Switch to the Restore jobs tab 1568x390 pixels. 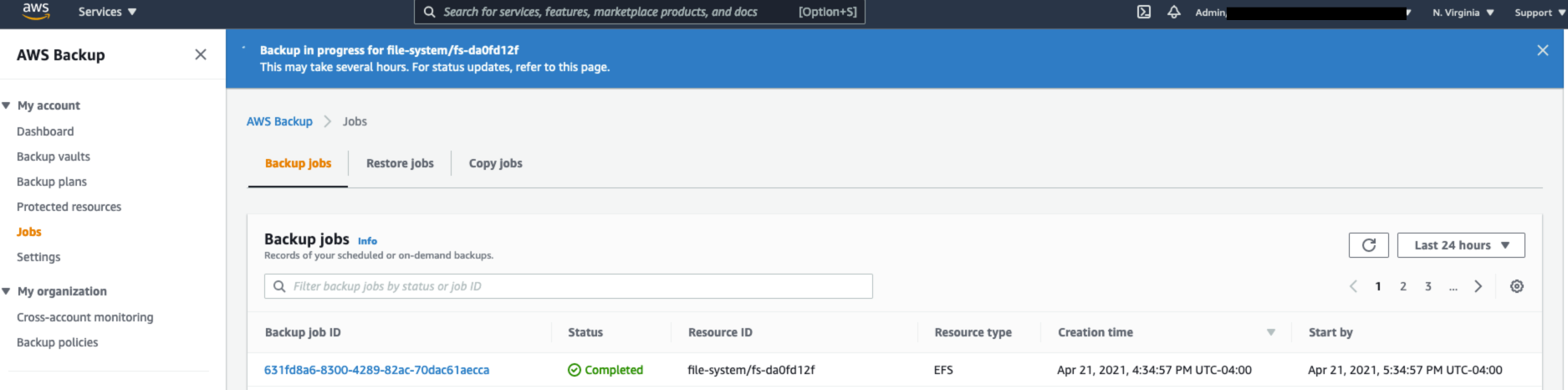click(400, 163)
